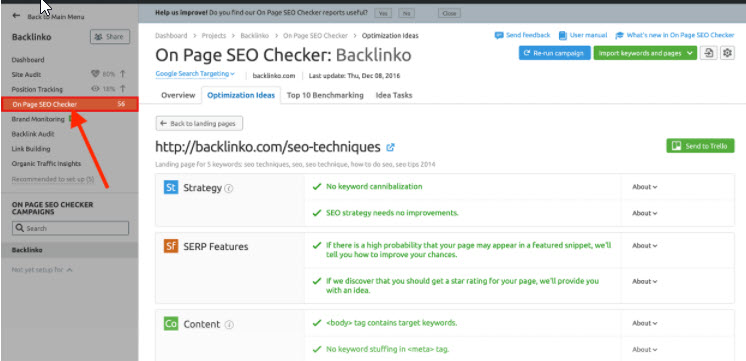Expand the Not yet setup for section
746x361 pixels.
(x=42, y=270)
